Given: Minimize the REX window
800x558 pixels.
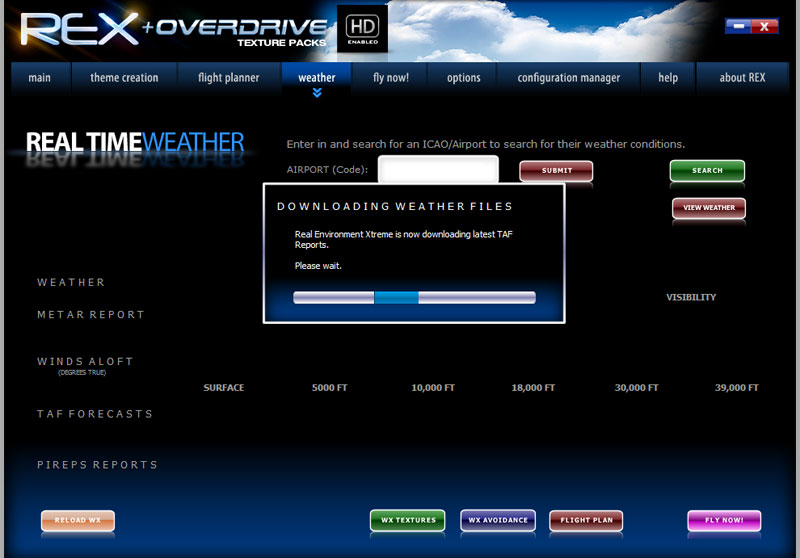Looking at the screenshot, I should 738,26.
